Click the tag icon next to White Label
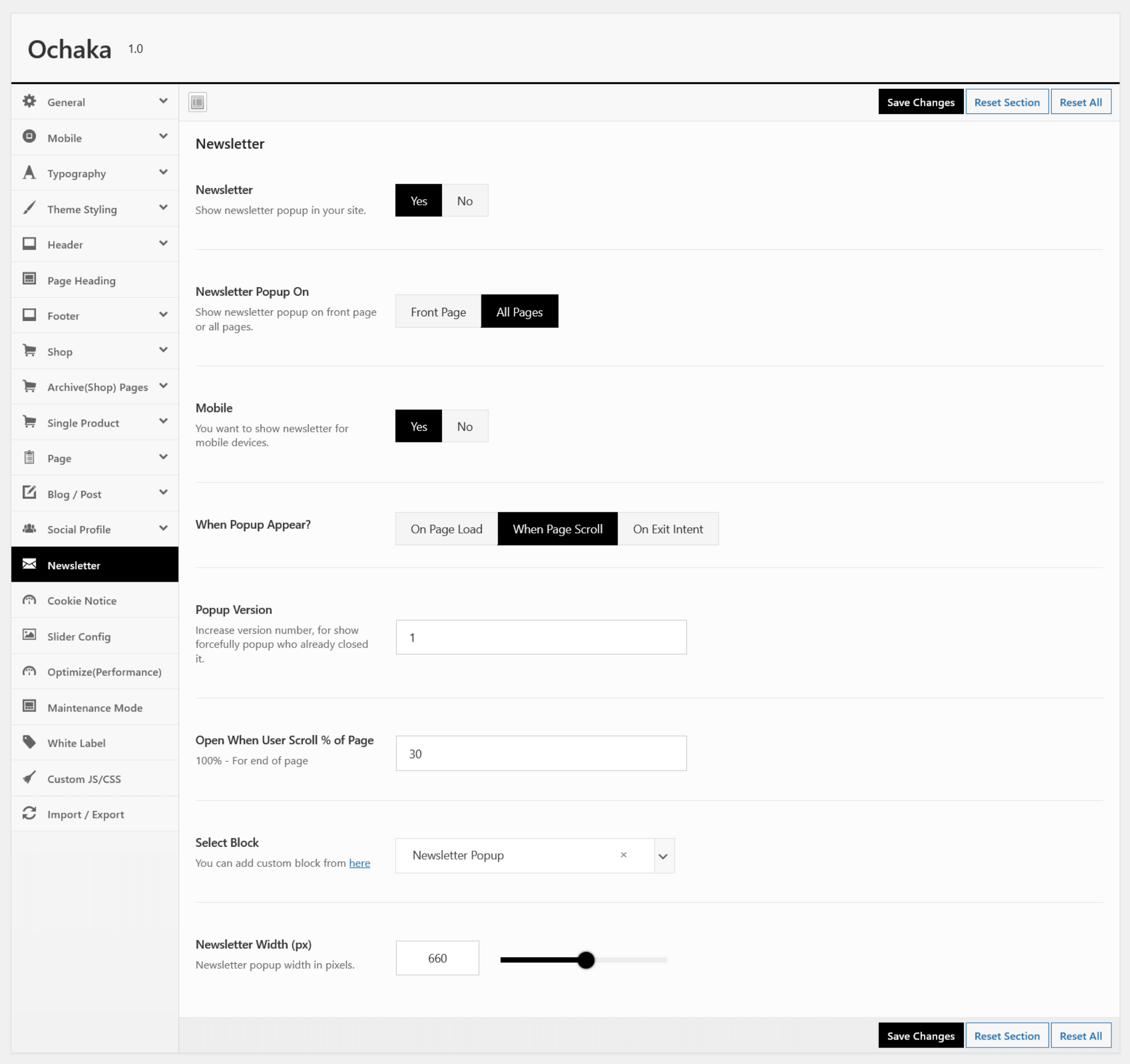The width and height of the screenshot is (1130, 1064). pos(30,742)
